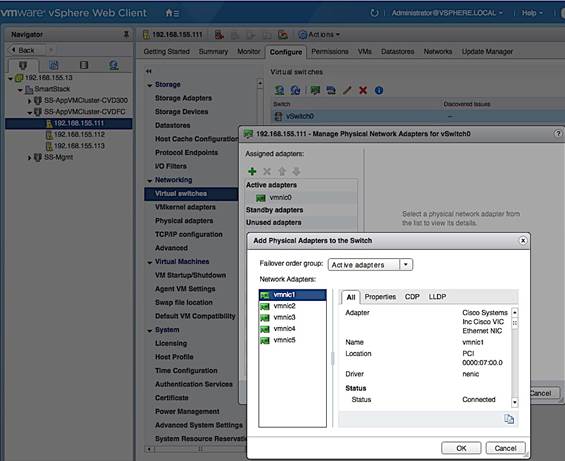The width and height of the screenshot is (565, 461).
Task: Close the Add Physical Adapters dialog
Action: (x=523, y=240)
